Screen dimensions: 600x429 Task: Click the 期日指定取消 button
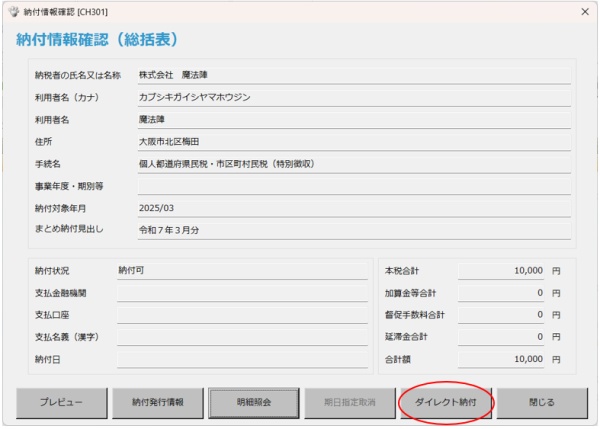(x=350, y=402)
